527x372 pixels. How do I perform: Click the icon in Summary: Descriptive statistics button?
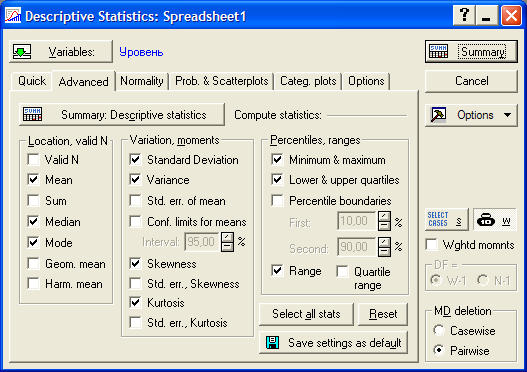point(33,114)
